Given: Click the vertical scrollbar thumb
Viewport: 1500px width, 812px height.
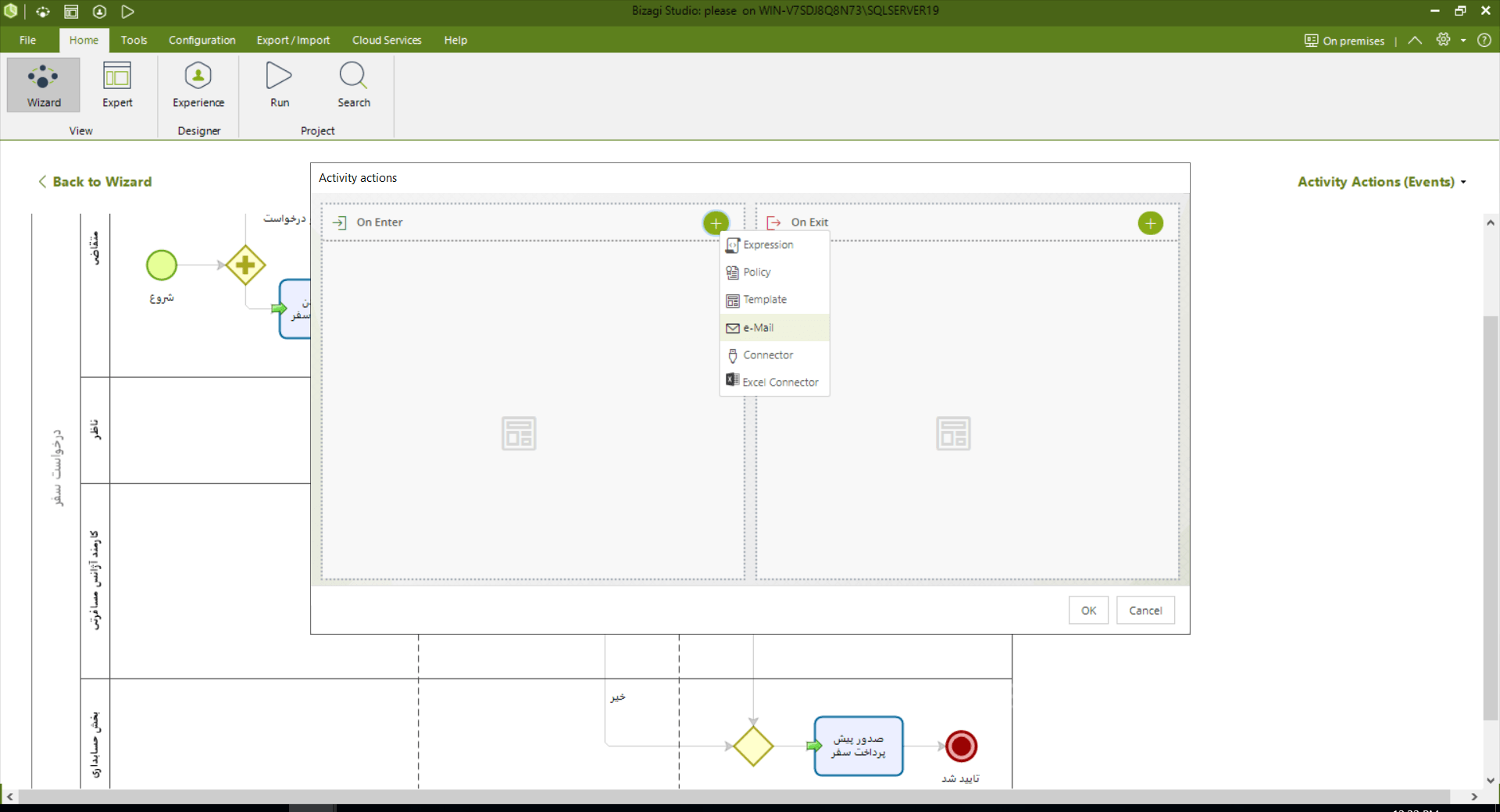Looking at the screenshot, I should [x=1491, y=518].
